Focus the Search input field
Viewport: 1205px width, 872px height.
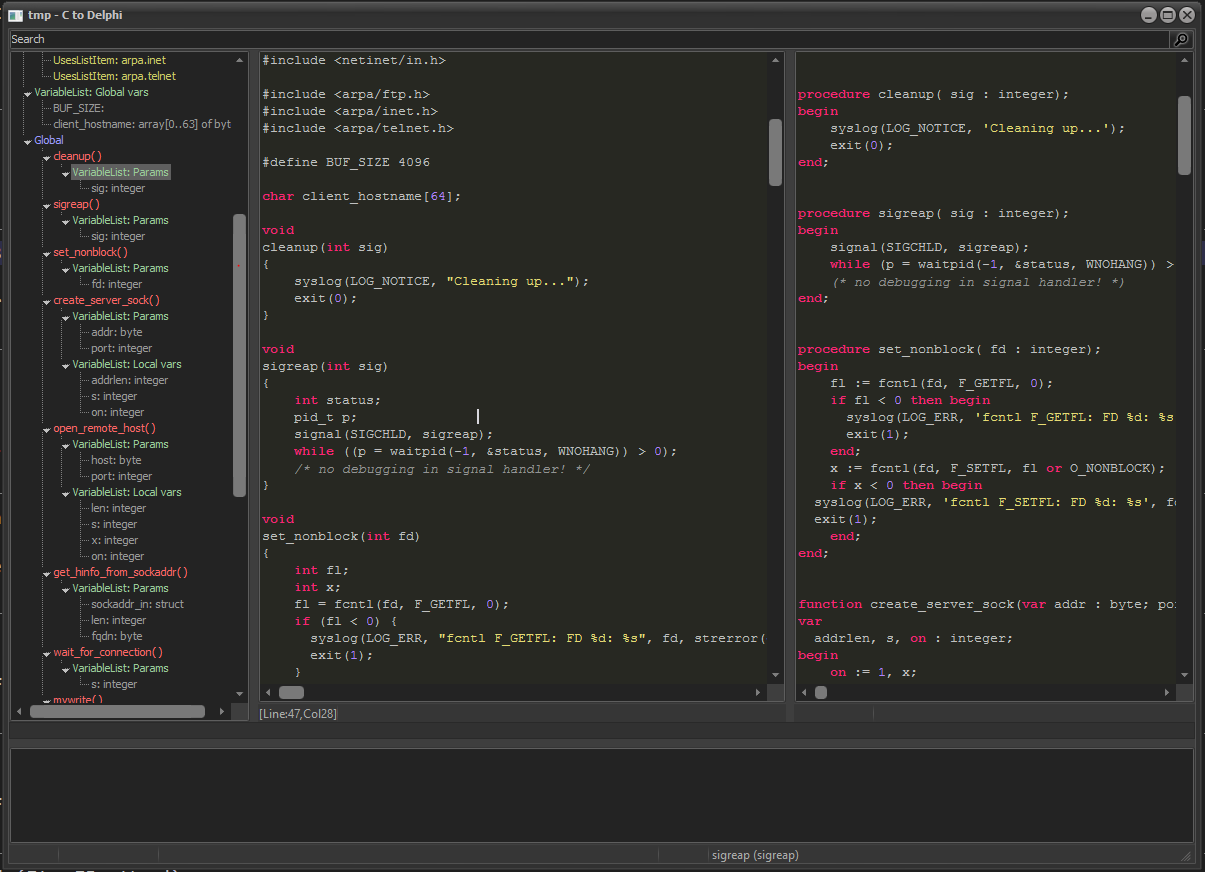(589, 40)
